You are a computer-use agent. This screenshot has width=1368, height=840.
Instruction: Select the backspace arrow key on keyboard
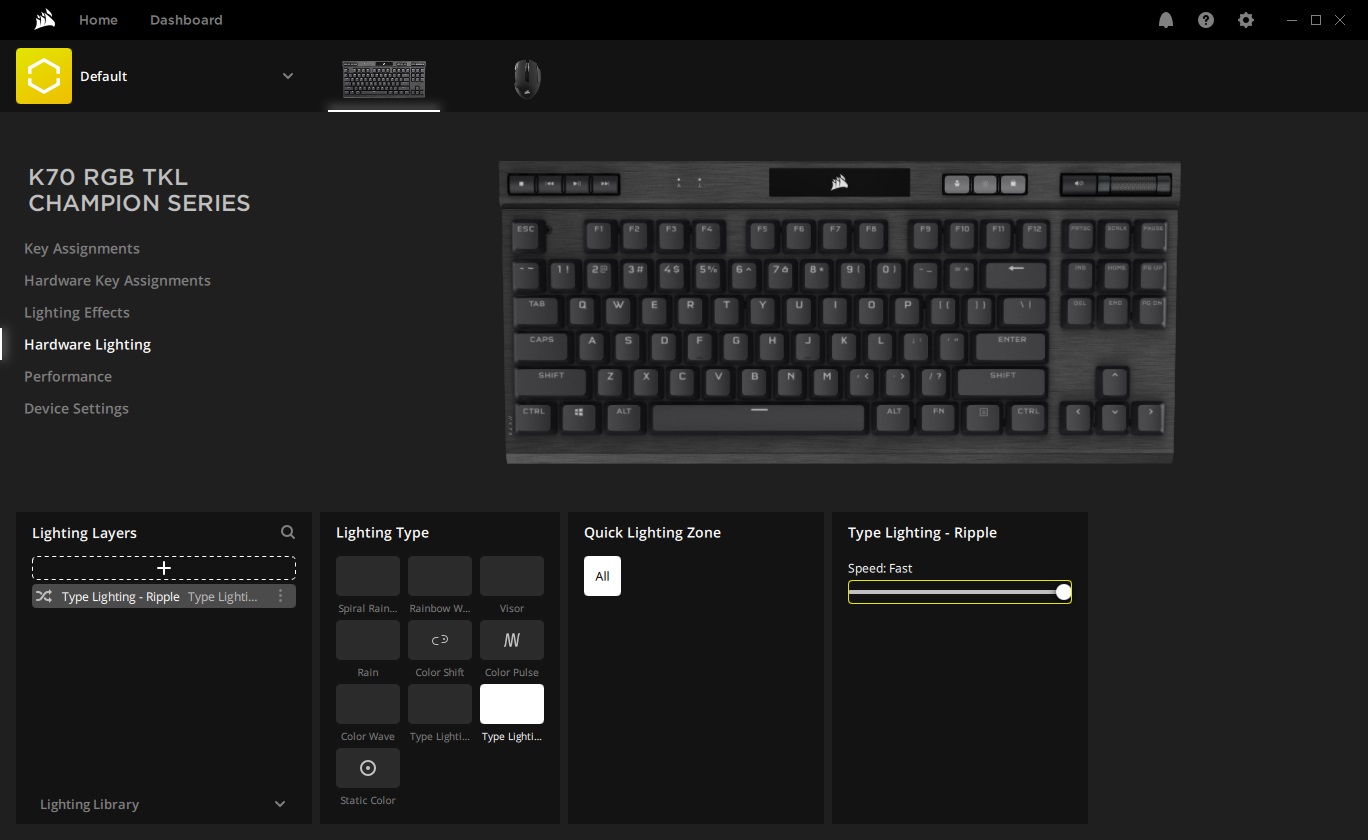coord(1016,273)
